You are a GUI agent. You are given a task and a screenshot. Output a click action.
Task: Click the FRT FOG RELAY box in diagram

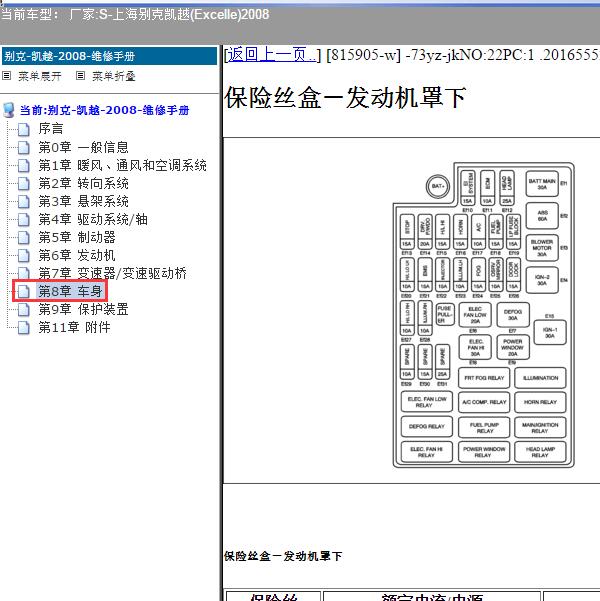(x=484, y=378)
